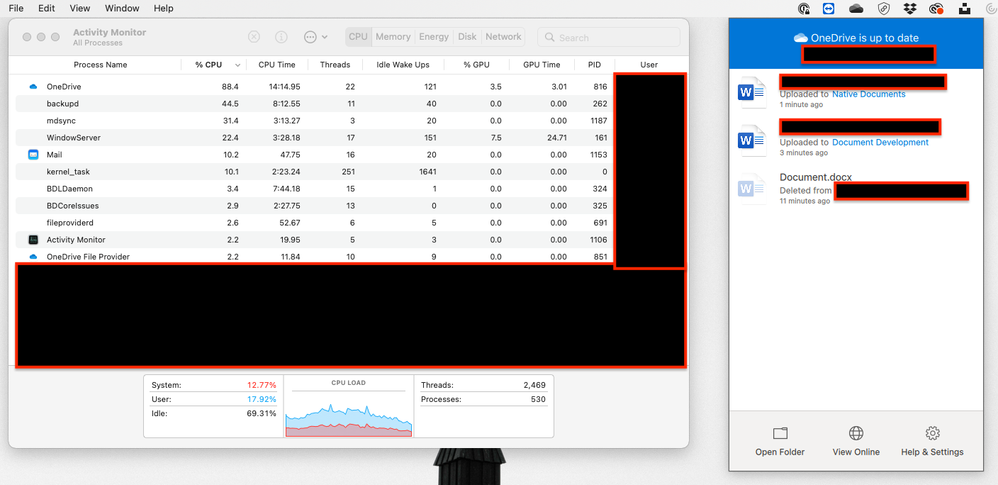Switch to the CPU tab
Image resolution: width=998 pixels, height=485 pixels.
358,37
